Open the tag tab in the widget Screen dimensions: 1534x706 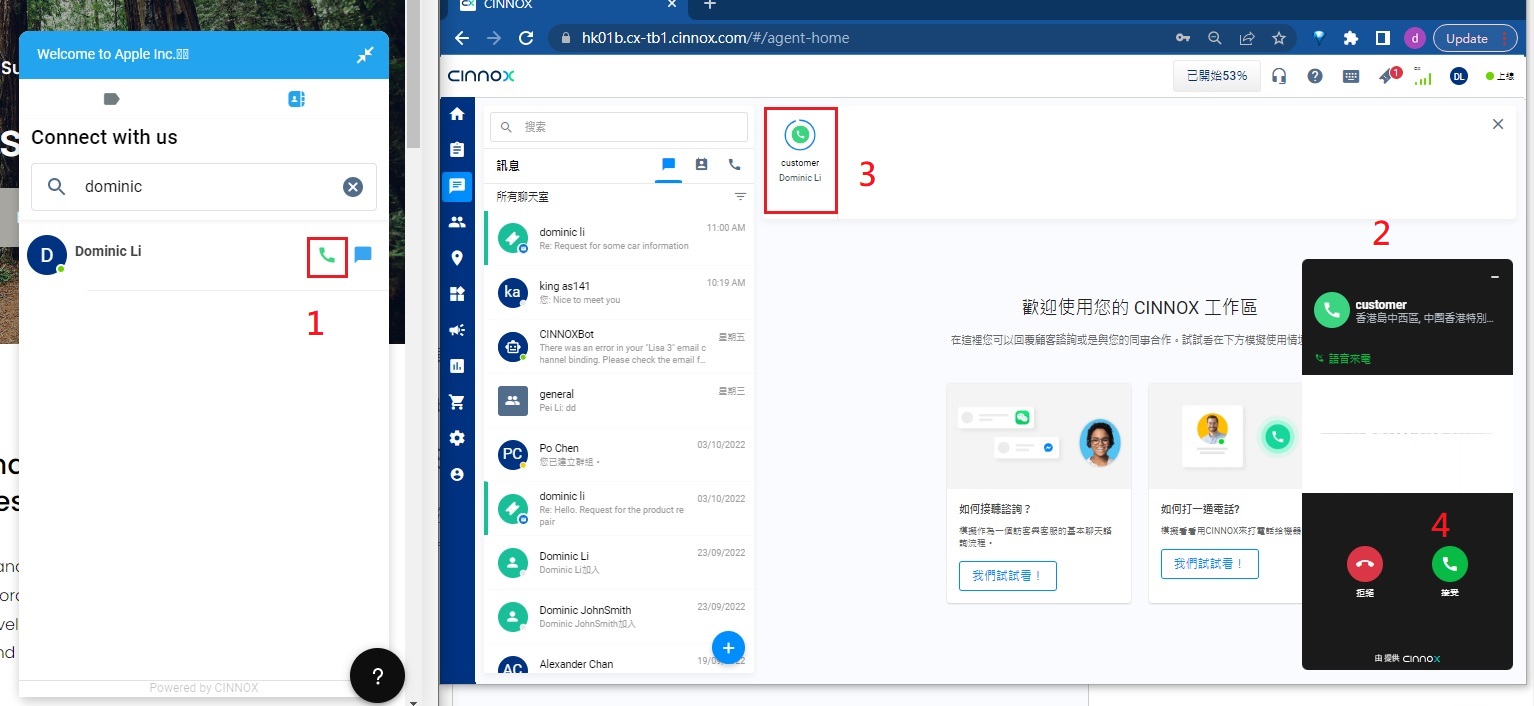pyautogui.click(x=112, y=99)
